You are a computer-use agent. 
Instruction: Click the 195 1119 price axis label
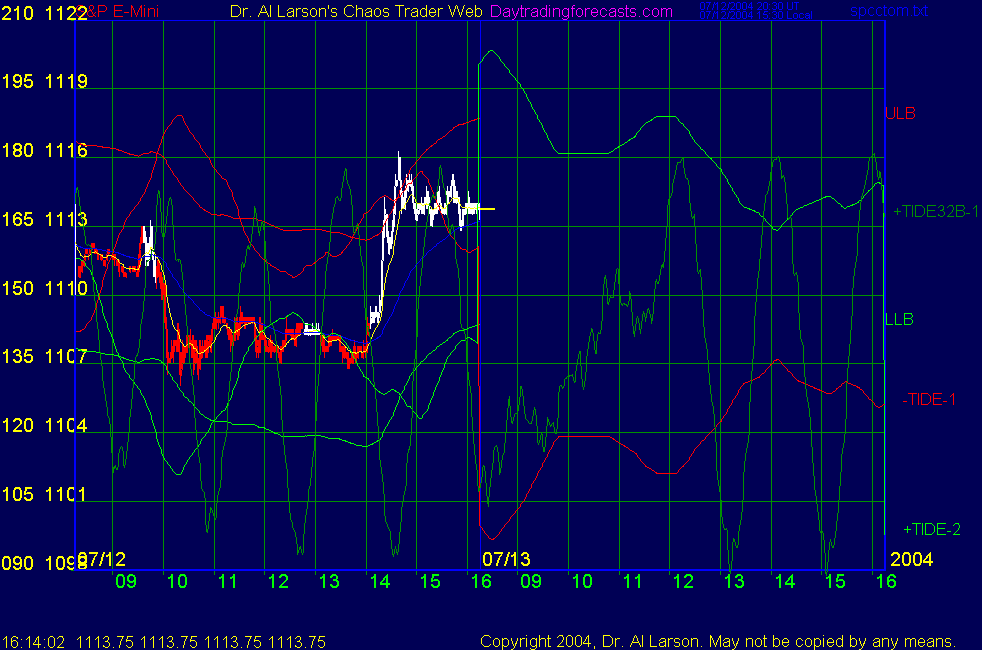(44, 81)
